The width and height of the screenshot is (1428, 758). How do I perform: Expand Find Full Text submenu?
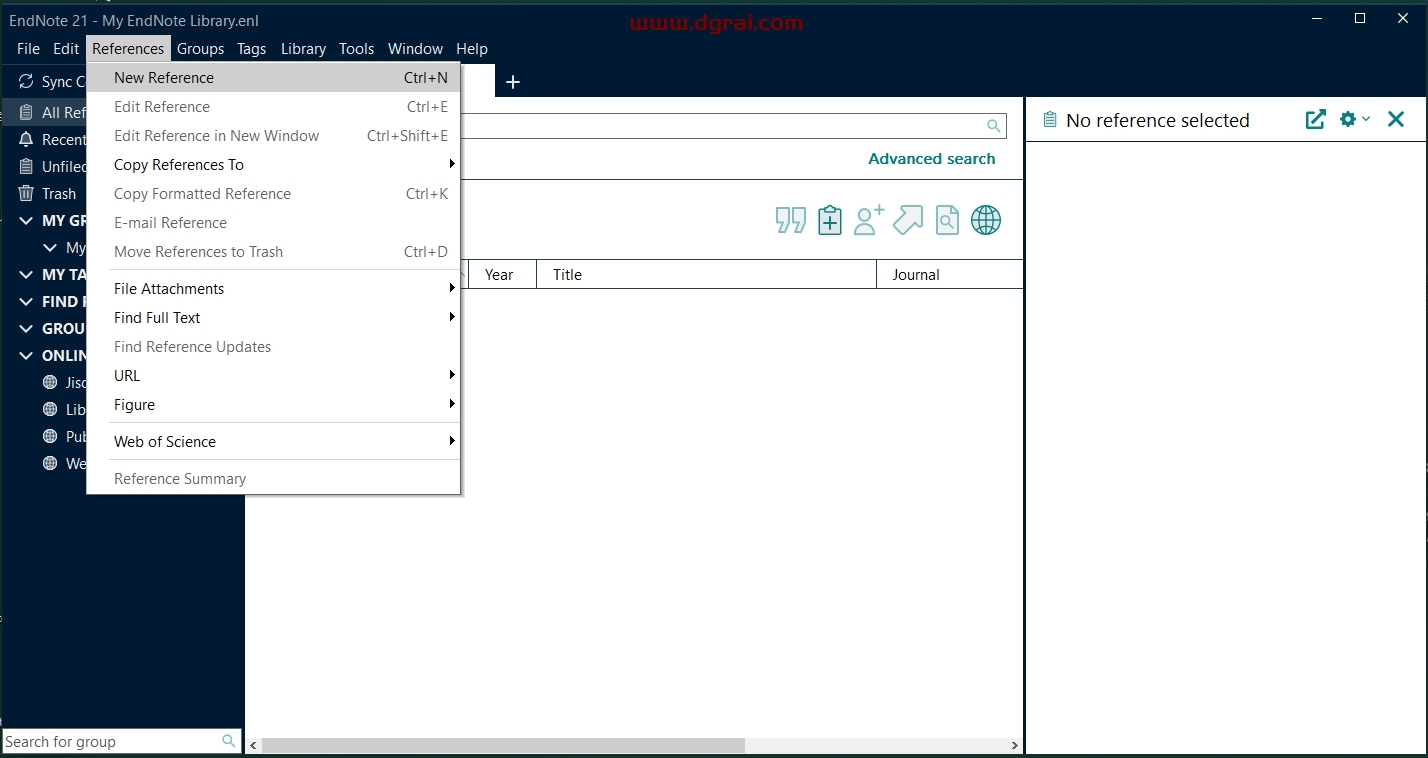(x=273, y=317)
